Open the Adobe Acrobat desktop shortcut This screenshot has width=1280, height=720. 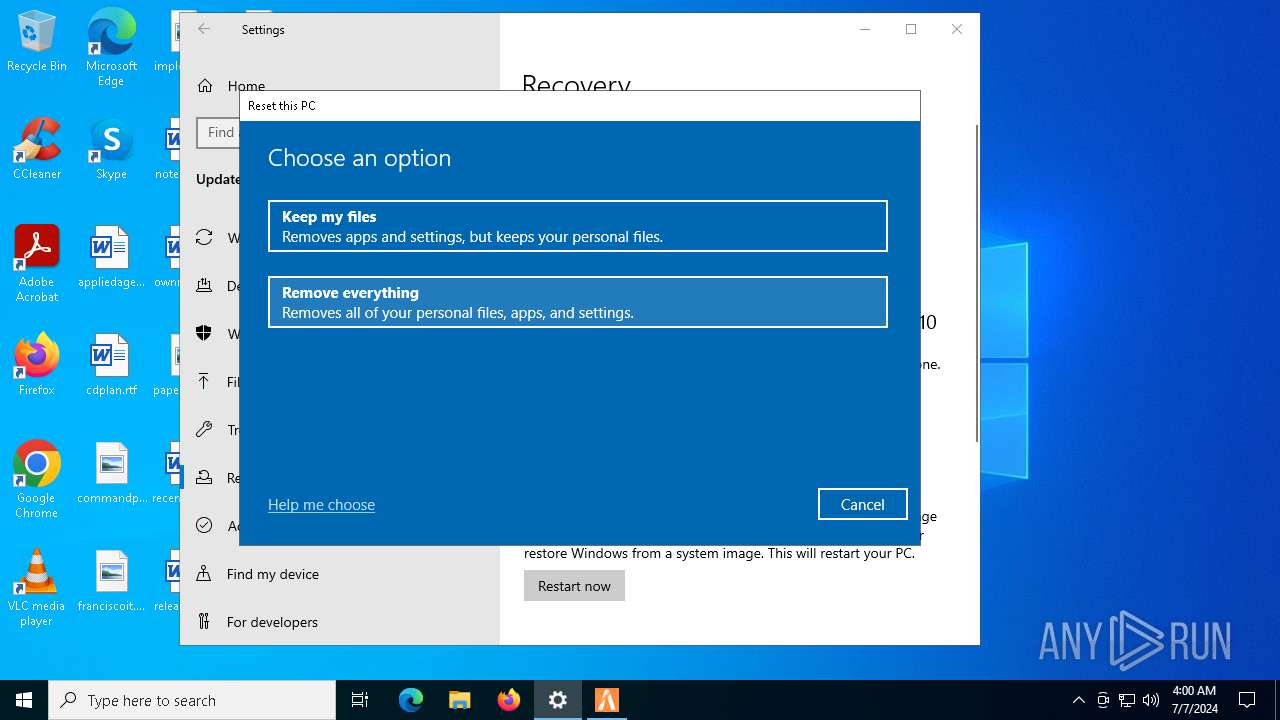tap(37, 264)
